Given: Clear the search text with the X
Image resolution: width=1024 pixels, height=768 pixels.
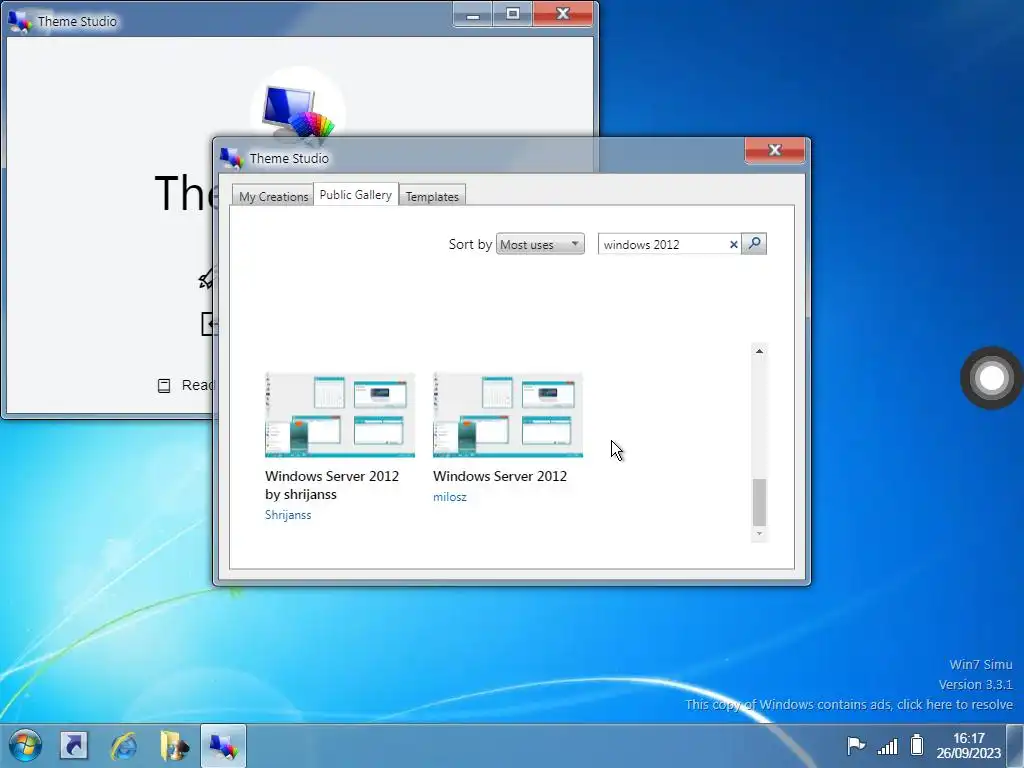Looking at the screenshot, I should [733, 244].
